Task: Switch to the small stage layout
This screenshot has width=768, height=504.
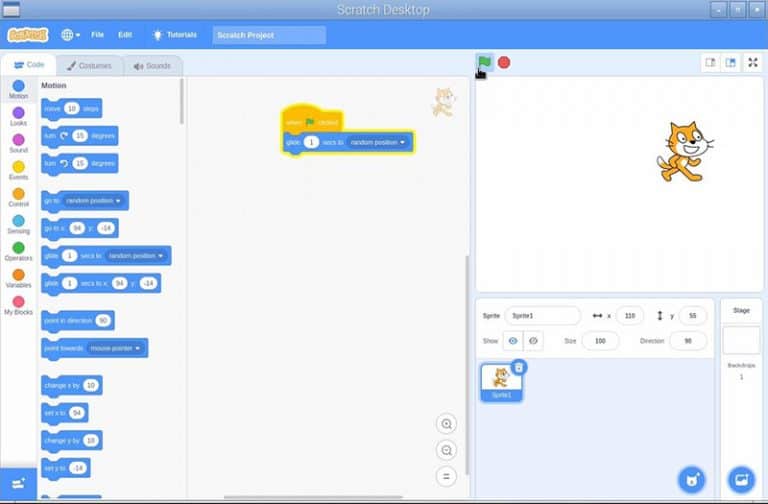Action: coord(710,62)
